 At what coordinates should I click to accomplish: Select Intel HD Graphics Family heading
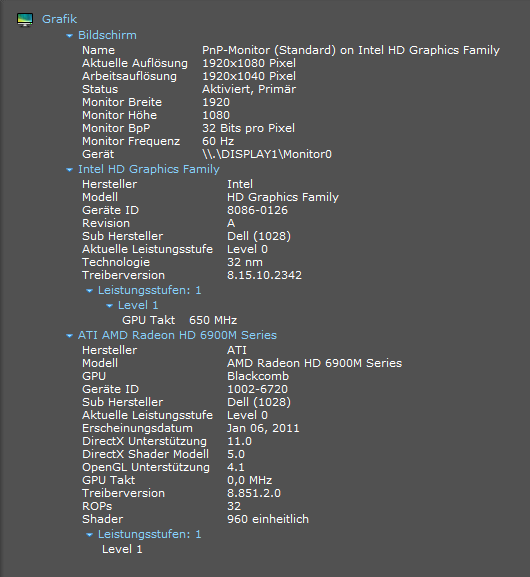tap(149, 169)
